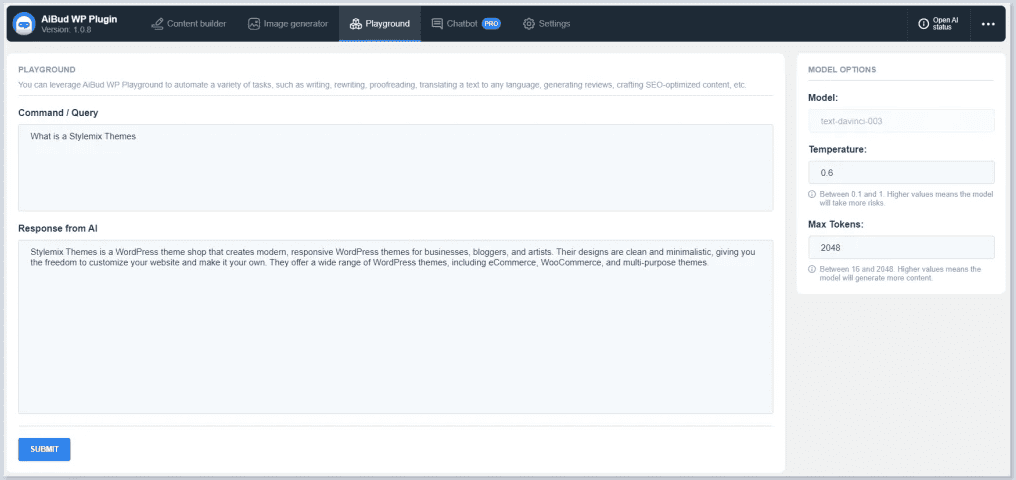Click the Chatbot speech bubble icon

(x=437, y=24)
